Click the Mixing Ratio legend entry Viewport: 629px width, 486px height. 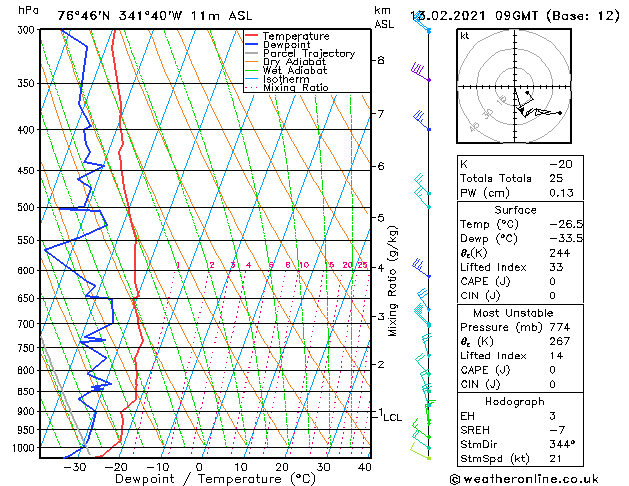click(287, 87)
